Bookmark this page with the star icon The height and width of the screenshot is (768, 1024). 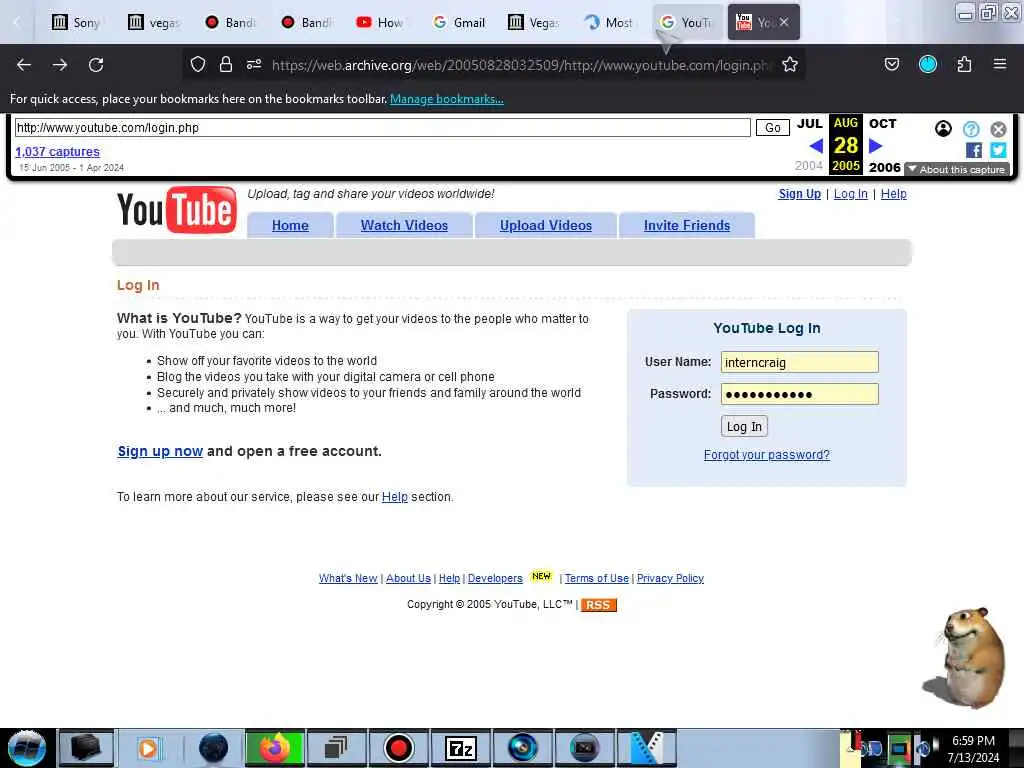[790, 64]
